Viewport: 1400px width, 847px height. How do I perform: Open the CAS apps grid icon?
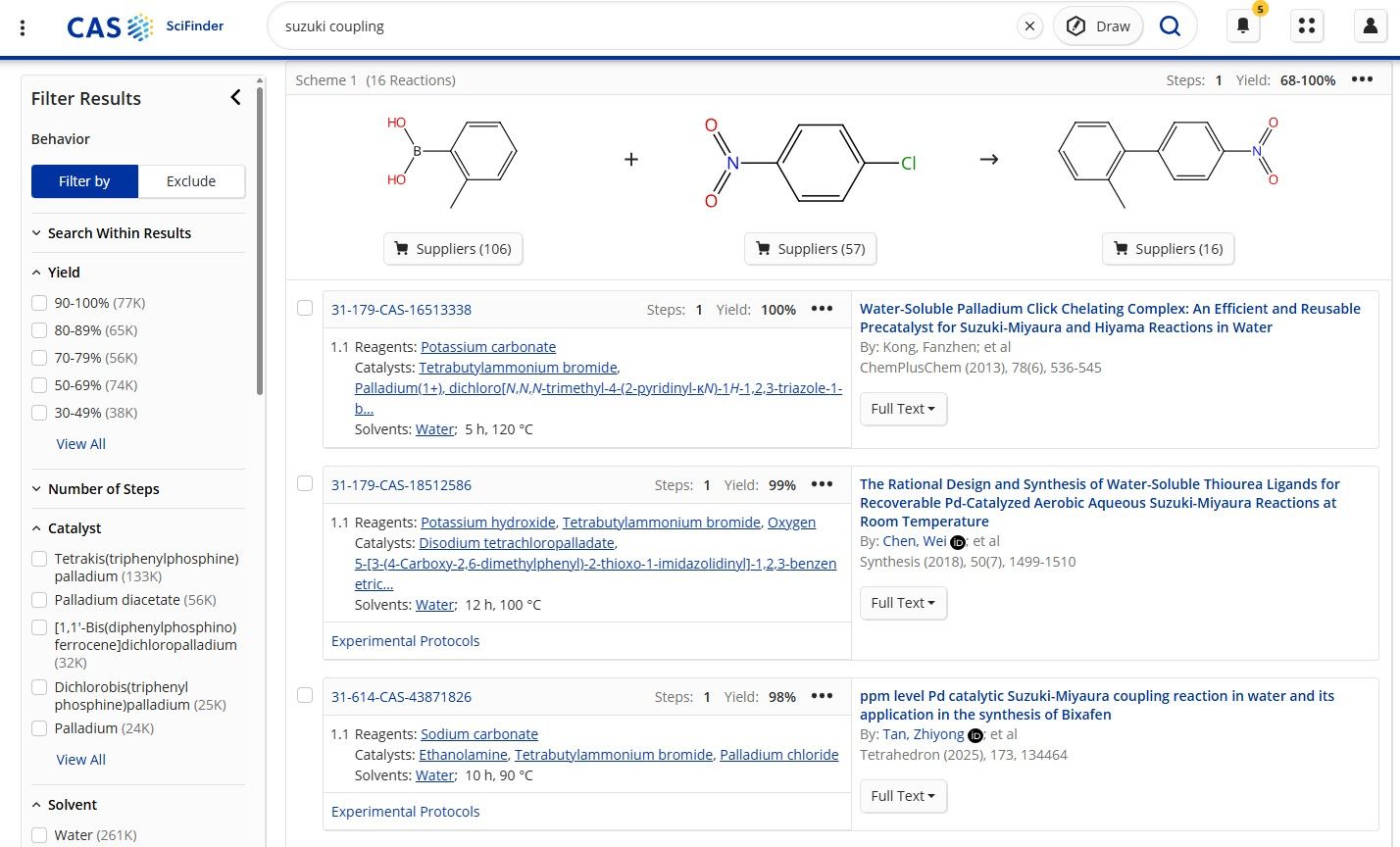[x=1306, y=26]
